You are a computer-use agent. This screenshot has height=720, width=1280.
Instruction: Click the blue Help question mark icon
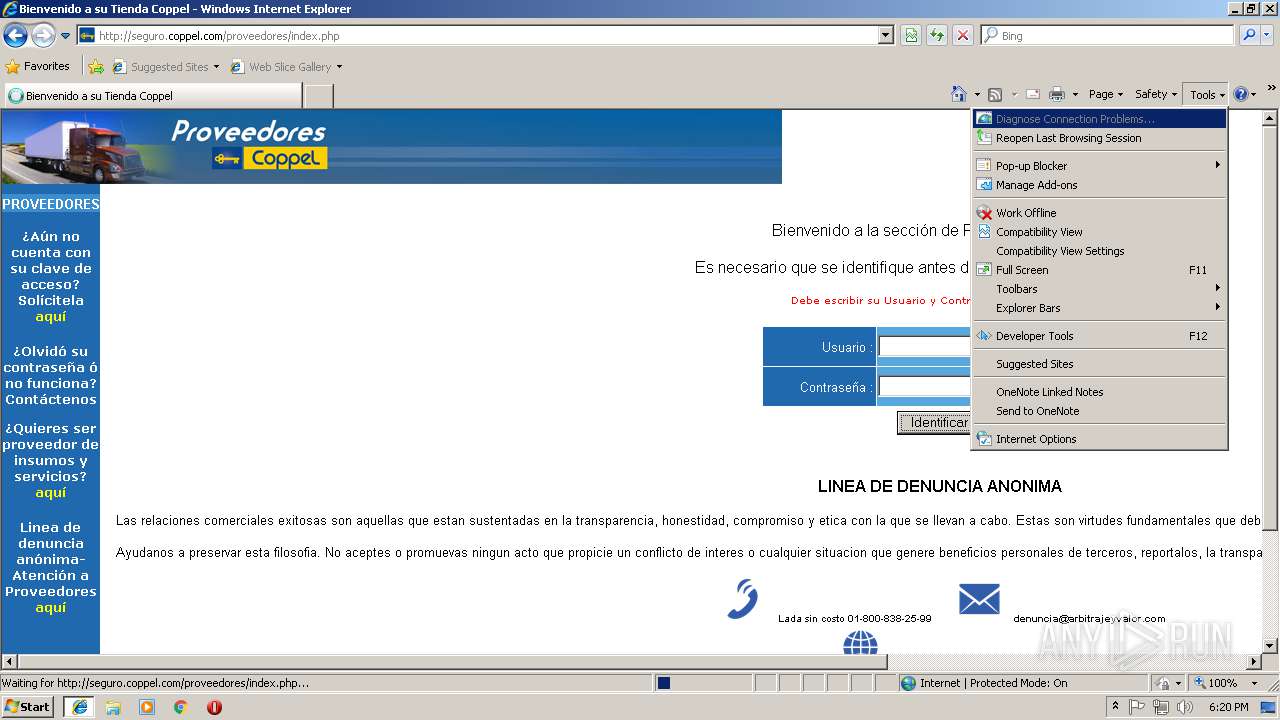(1241, 94)
